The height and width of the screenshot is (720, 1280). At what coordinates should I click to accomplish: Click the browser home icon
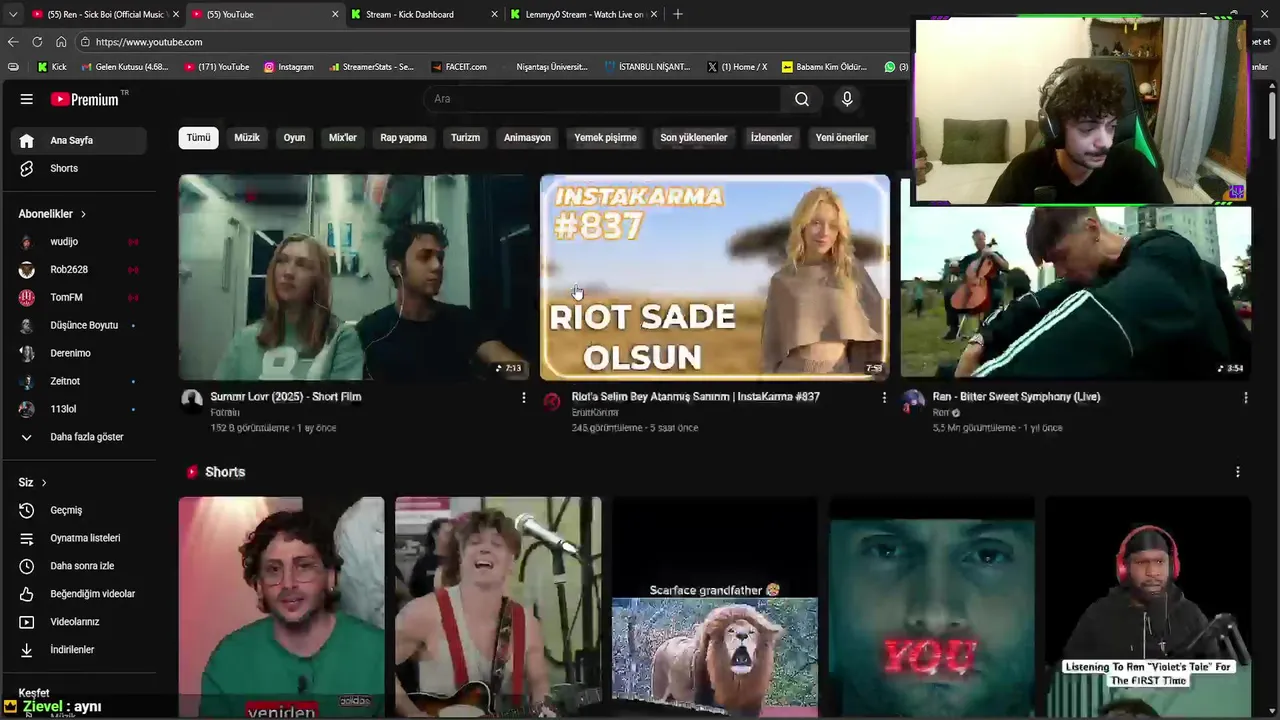pos(61,42)
